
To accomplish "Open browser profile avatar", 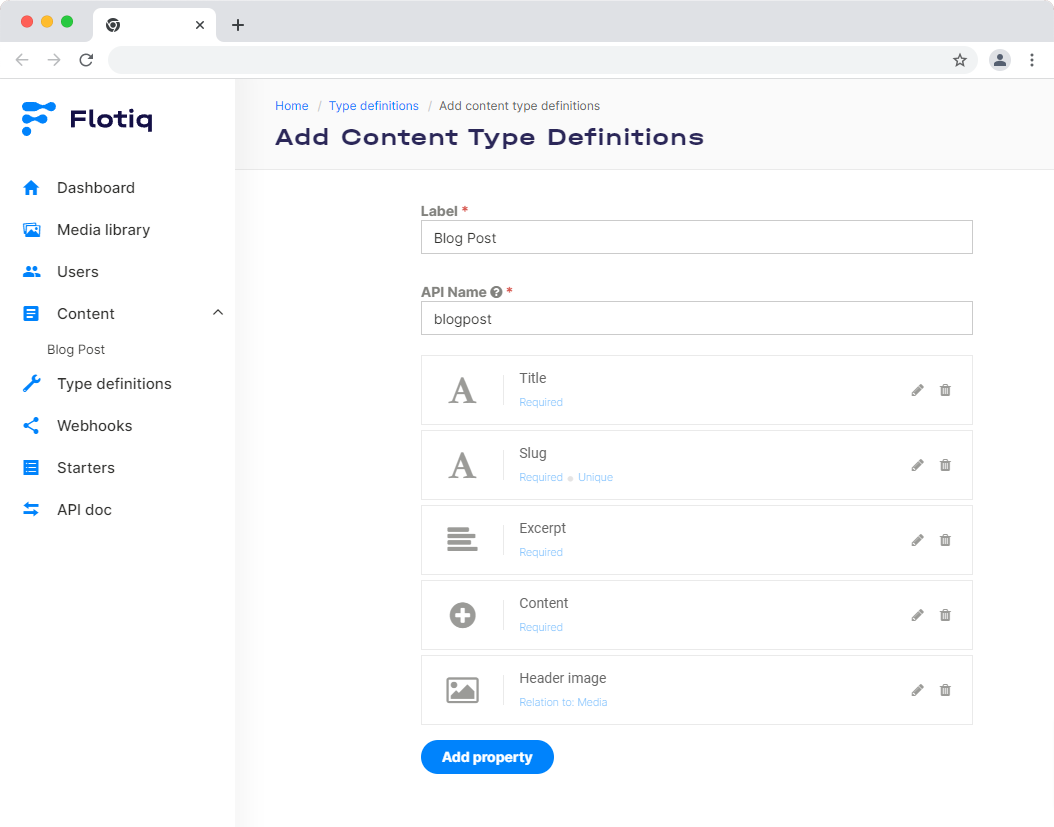I will click(x=1000, y=61).
